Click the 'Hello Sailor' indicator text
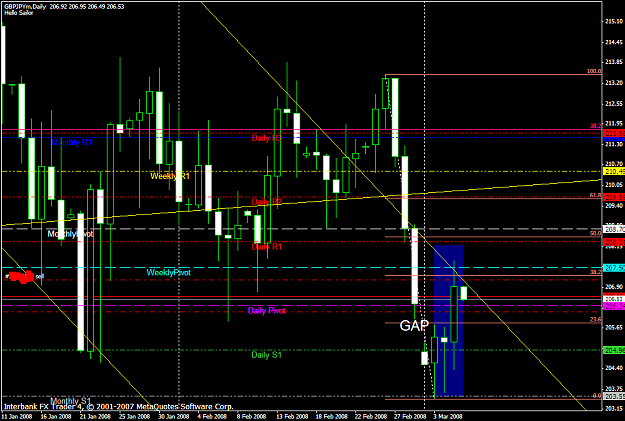The height and width of the screenshot is (421, 625). point(19,13)
